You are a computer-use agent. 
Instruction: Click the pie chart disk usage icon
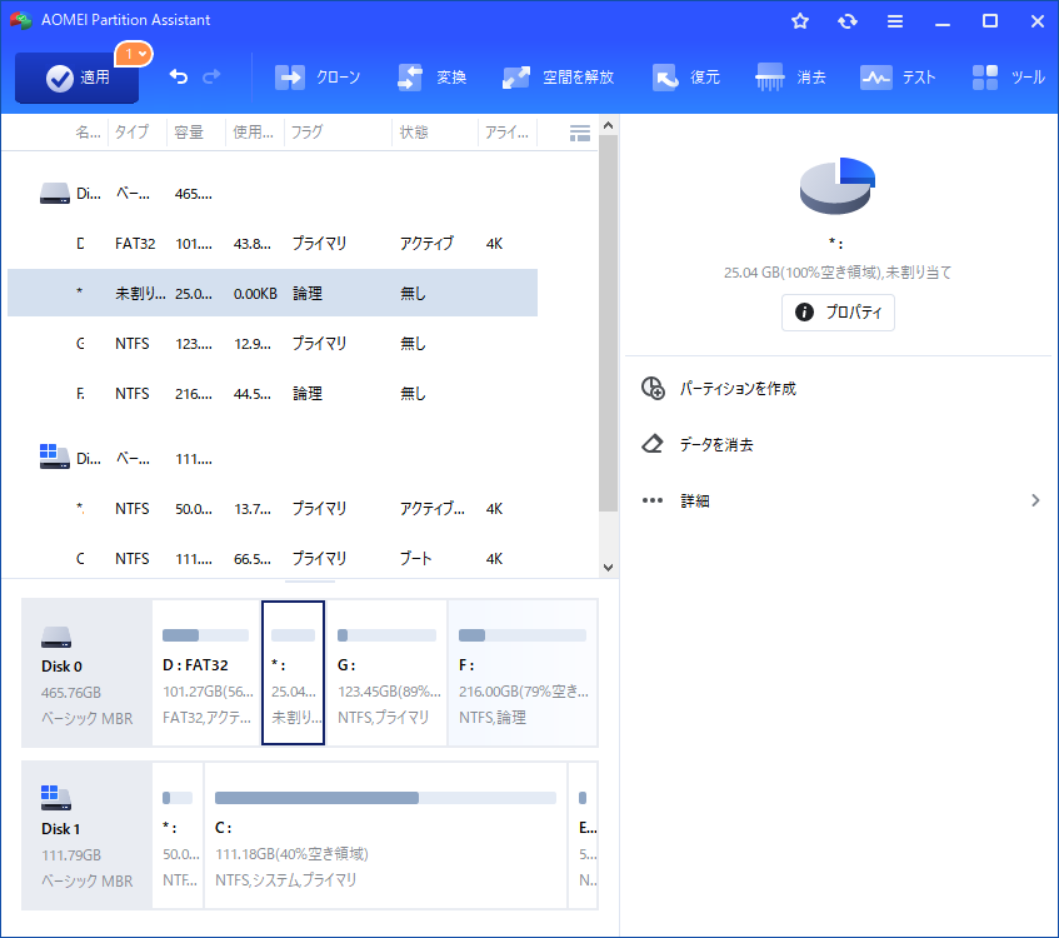click(837, 186)
